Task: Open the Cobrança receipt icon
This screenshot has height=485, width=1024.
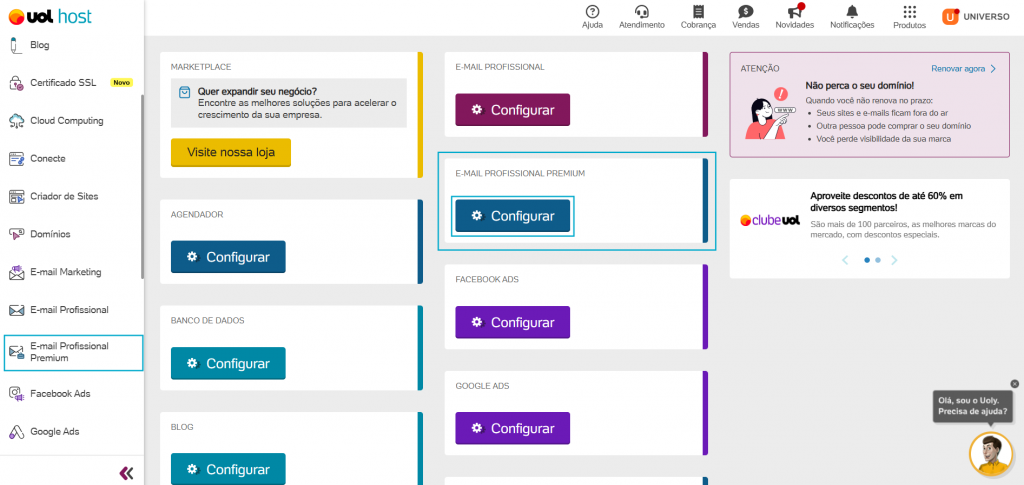Action: pos(698,12)
